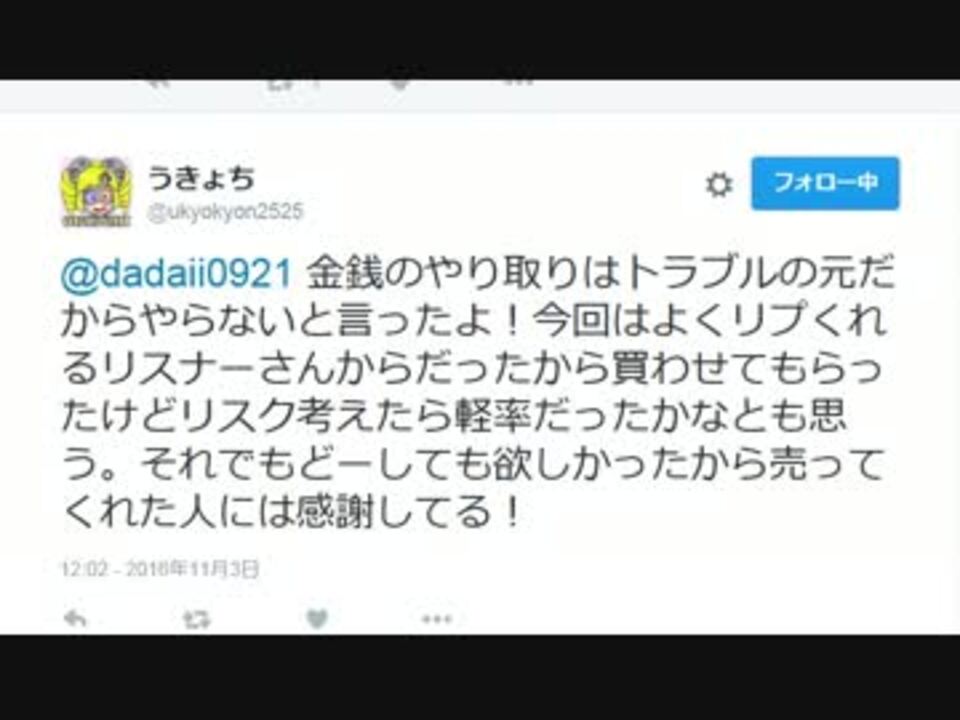
Task: Open the three-dots more options menu
Action: click(437, 620)
